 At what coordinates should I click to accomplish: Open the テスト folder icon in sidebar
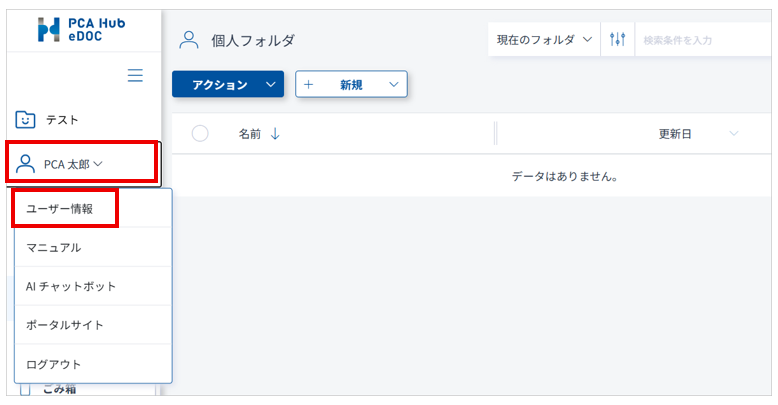point(25,120)
